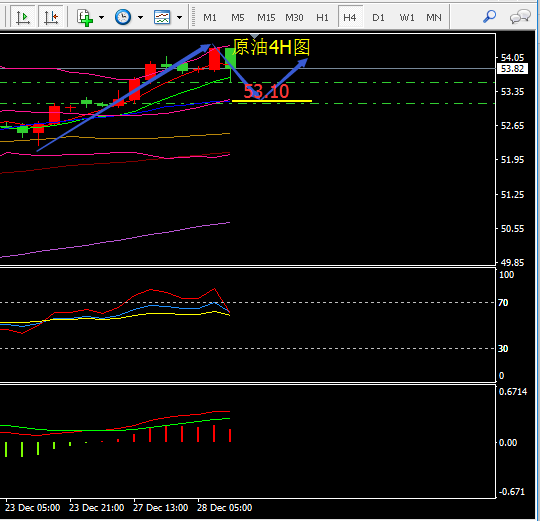This screenshot has height=521, width=540.
Task: Click the chart shift icon
Action: pyautogui.click(x=51, y=17)
